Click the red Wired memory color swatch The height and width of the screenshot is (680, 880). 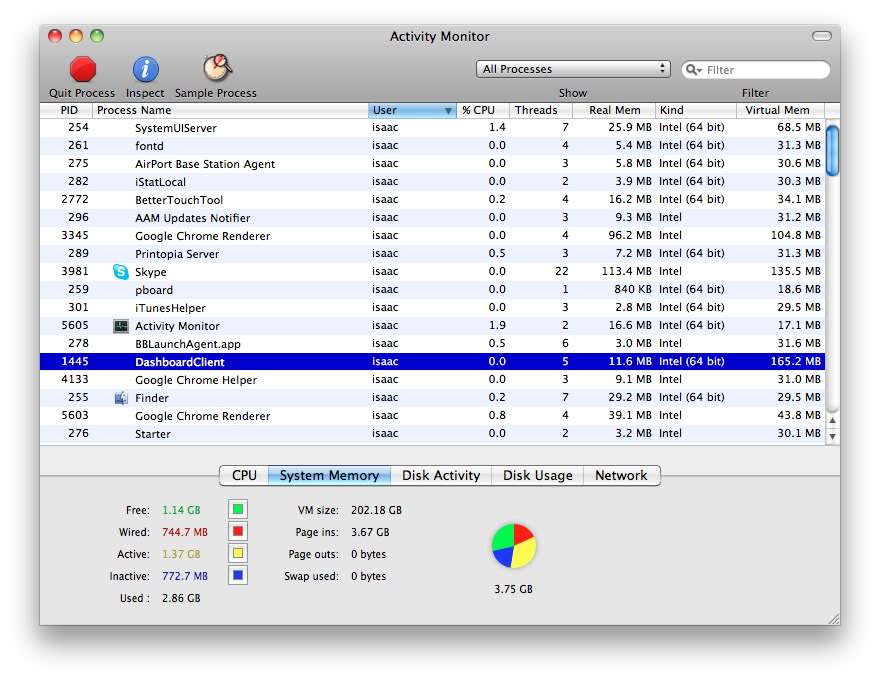[238, 531]
